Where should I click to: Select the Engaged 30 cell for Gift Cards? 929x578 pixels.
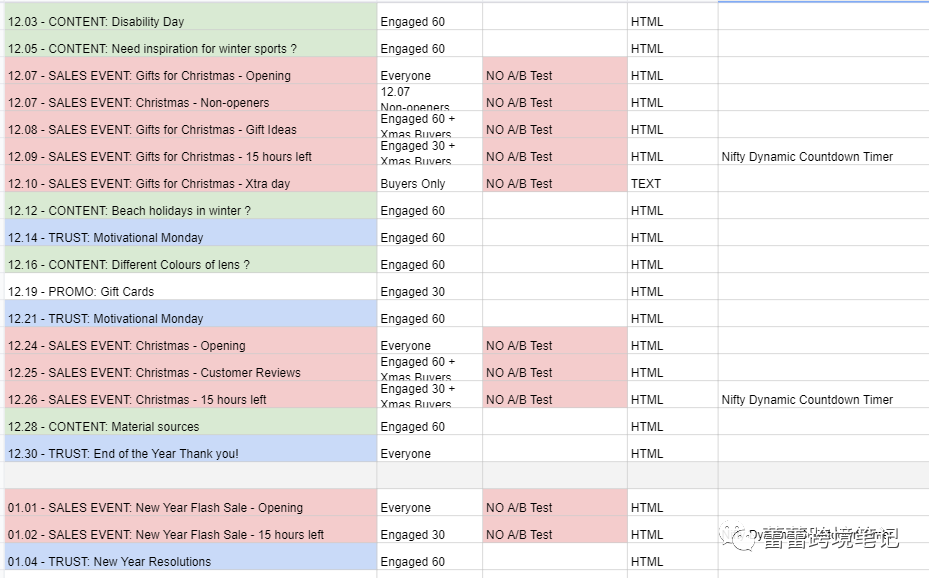[x=430, y=287]
